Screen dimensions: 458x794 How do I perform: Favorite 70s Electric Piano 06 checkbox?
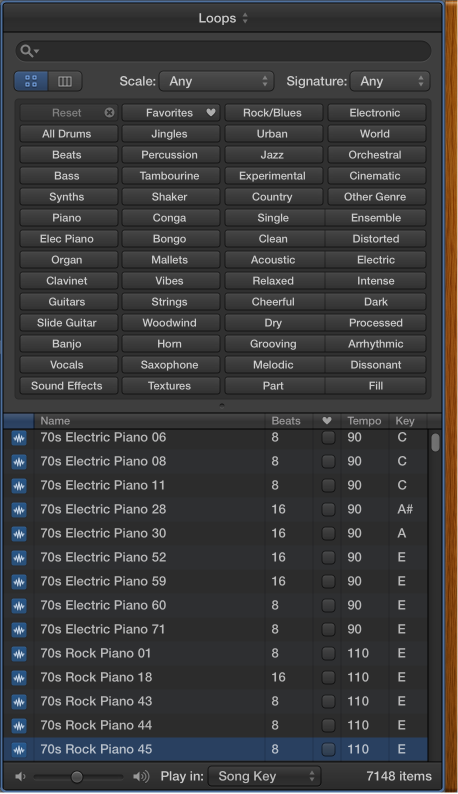(x=328, y=438)
